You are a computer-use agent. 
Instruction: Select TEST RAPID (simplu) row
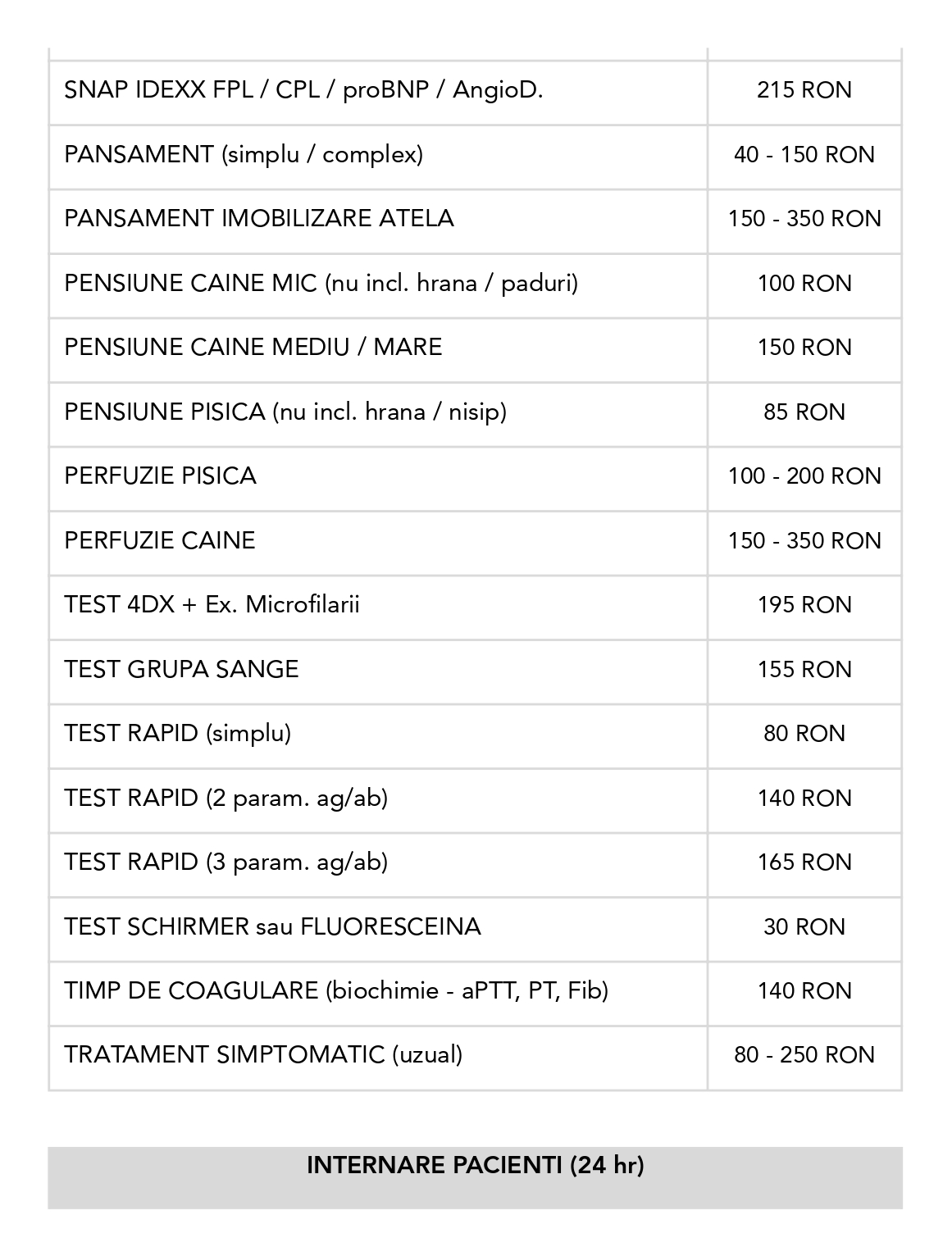coord(178,734)
